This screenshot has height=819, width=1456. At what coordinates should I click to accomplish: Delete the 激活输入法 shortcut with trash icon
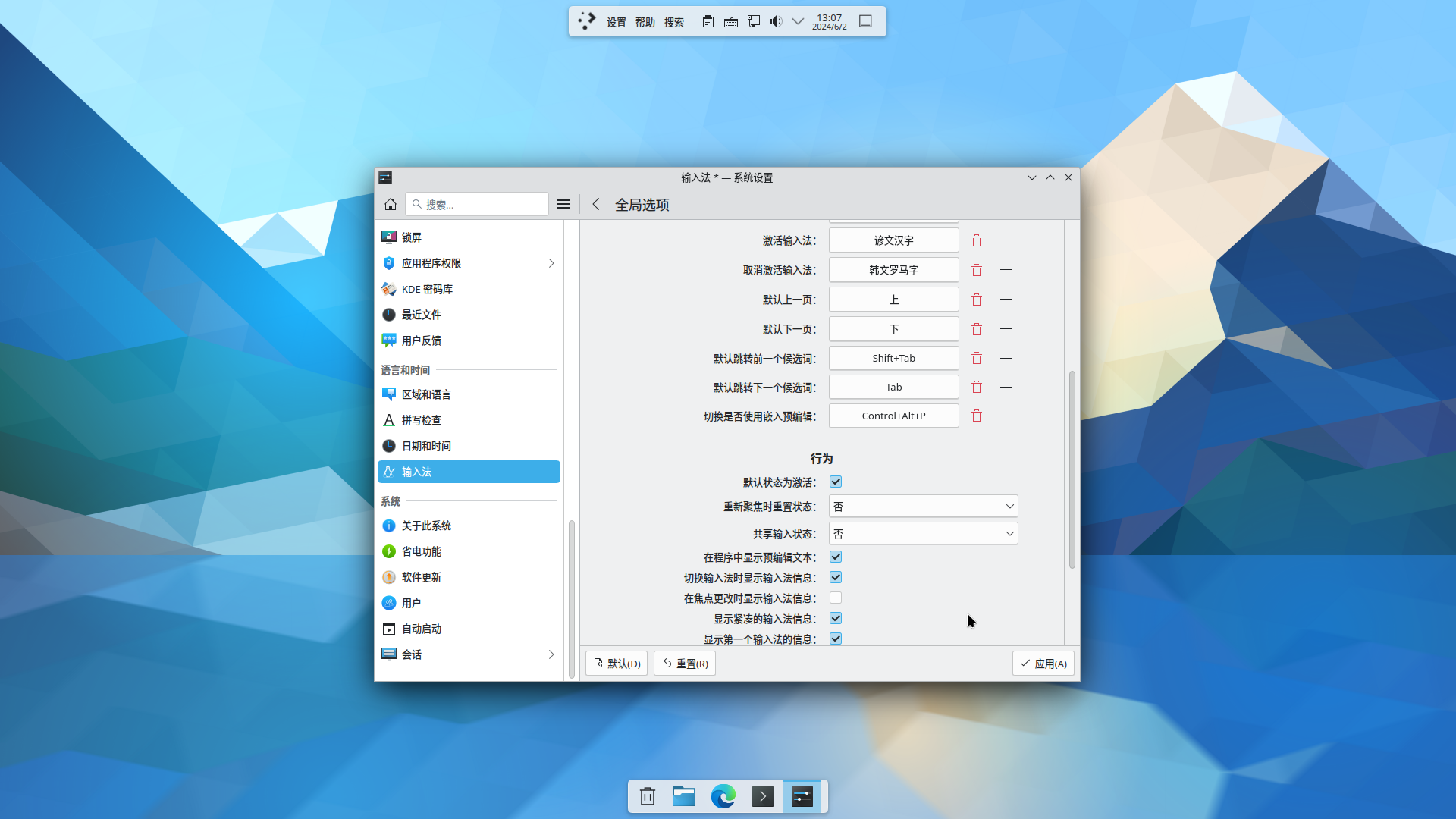[977, 240]
